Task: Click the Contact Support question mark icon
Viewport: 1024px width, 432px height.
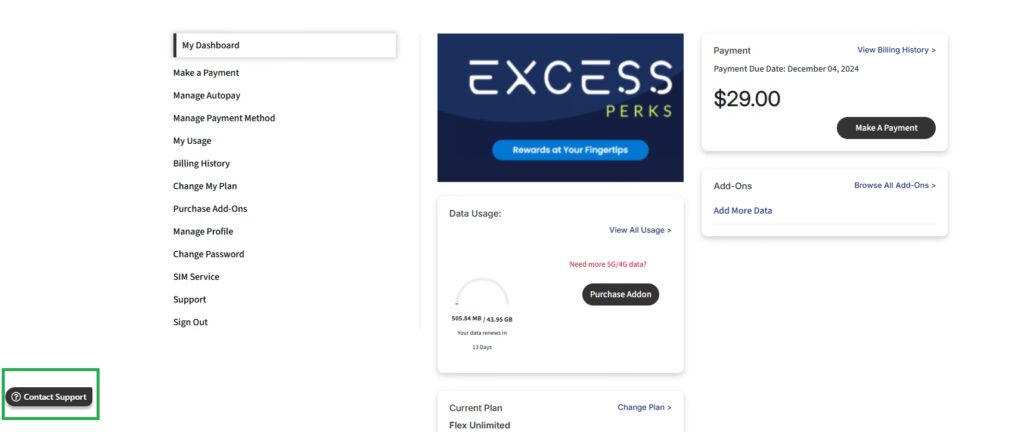Action: 15,397
